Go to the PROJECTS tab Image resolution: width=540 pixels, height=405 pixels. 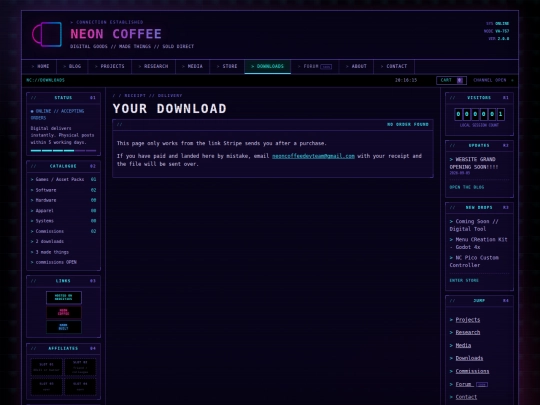click(x=110, y=66)
